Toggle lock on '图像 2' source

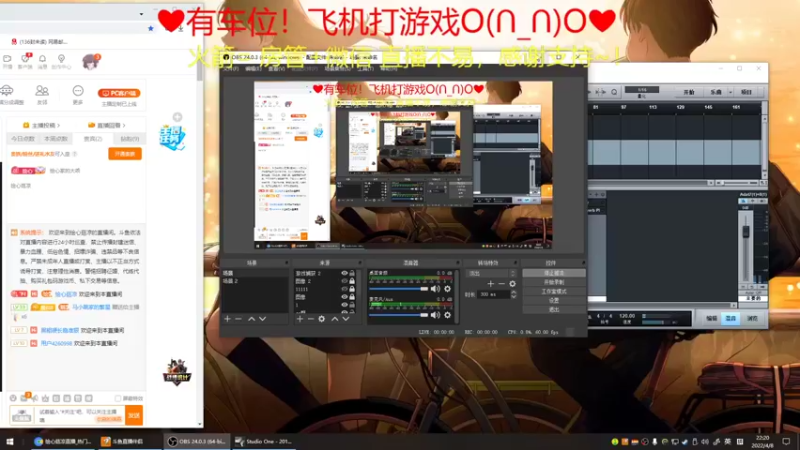pyautogui.click(x=352, y=281)
